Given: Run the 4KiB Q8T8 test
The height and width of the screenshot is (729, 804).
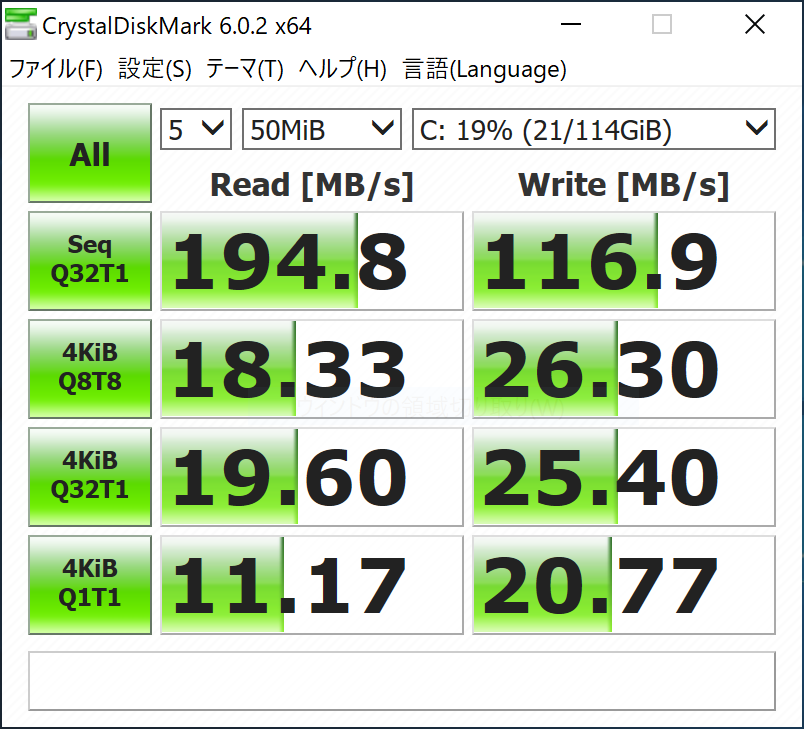Looking at the screenshot, I should [x=90, y=368].
